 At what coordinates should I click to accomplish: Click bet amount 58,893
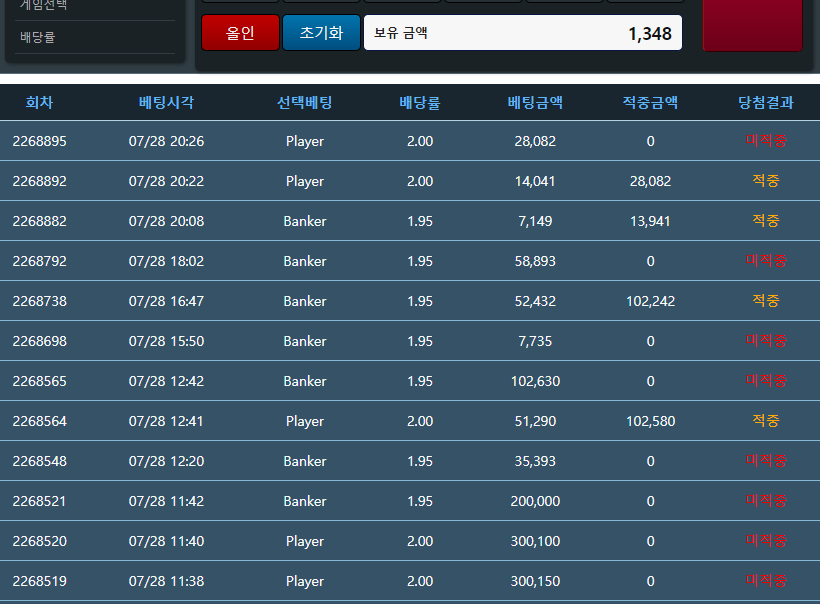[x=535, y=261]
